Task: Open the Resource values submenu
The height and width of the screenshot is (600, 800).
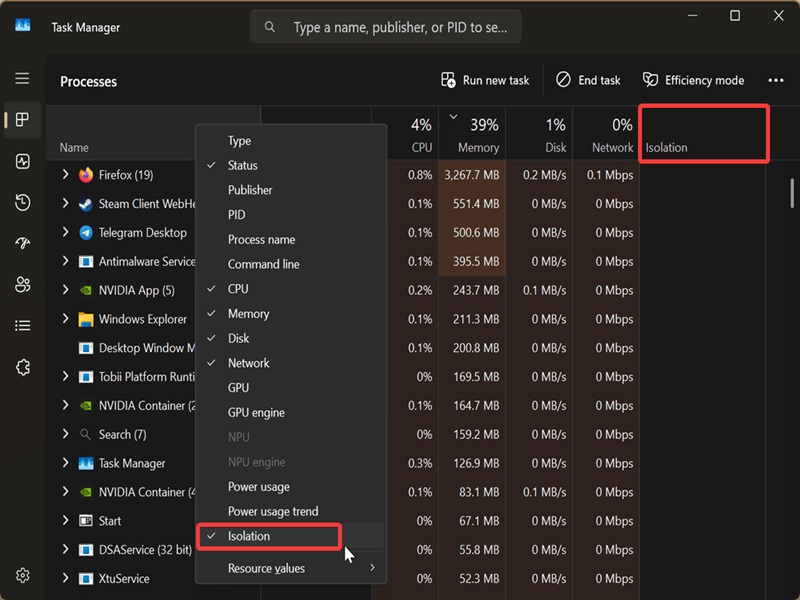Action: tap(291, 568)
